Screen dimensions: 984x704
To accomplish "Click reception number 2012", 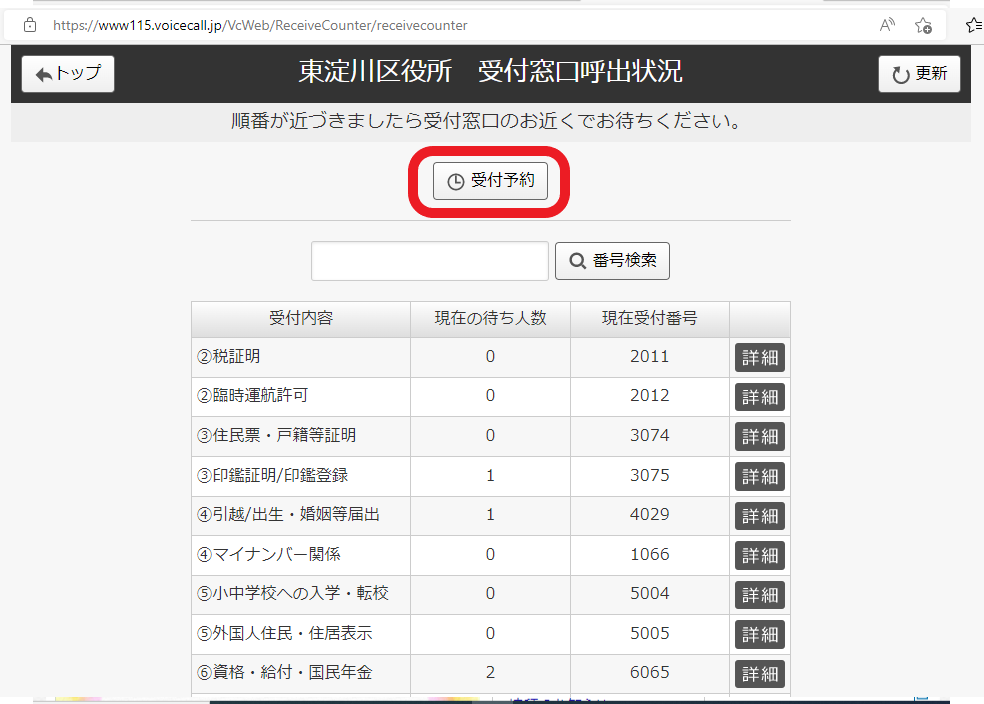I will pos(650,395).
